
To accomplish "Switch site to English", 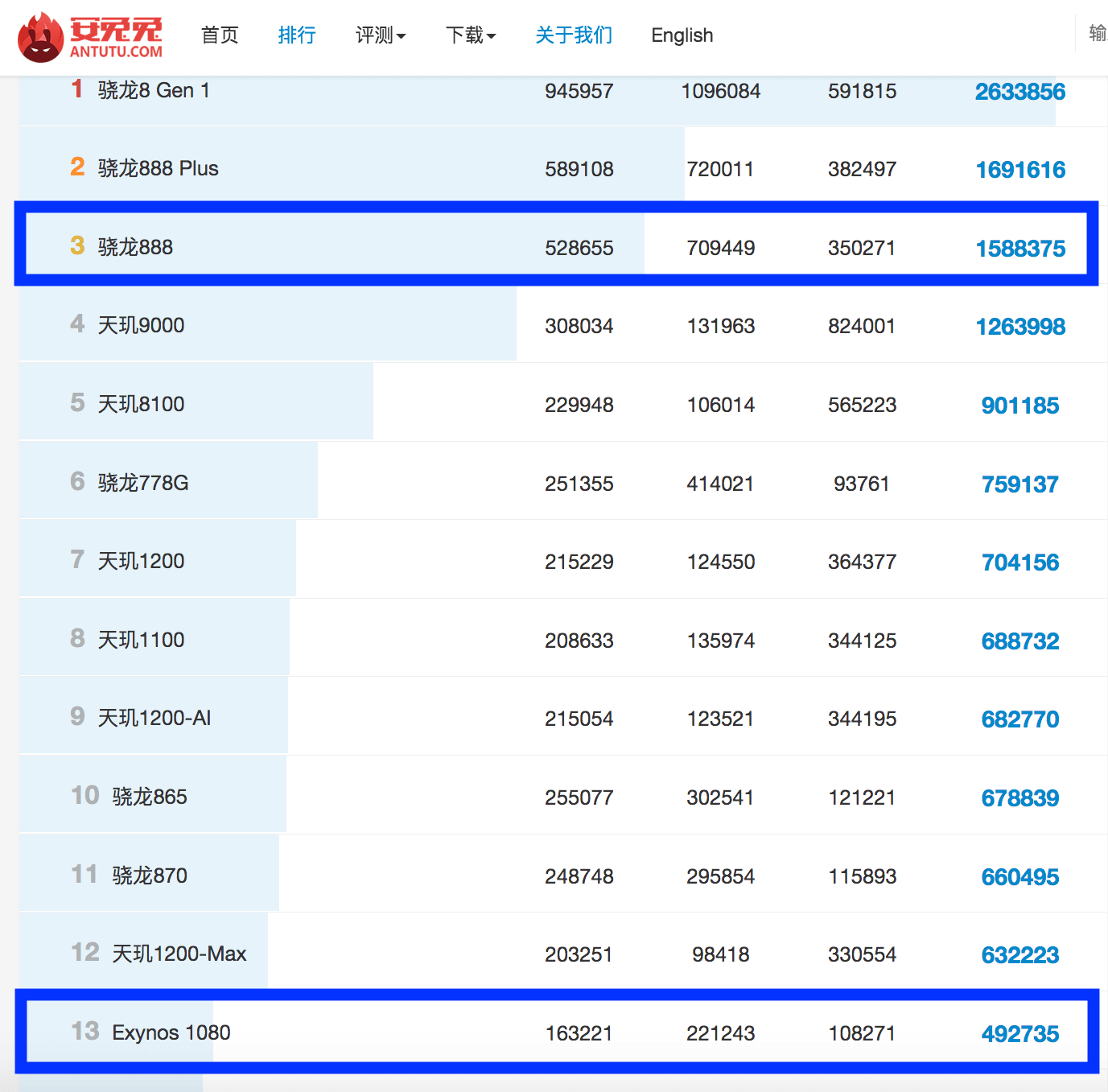I will click(682, 35).
